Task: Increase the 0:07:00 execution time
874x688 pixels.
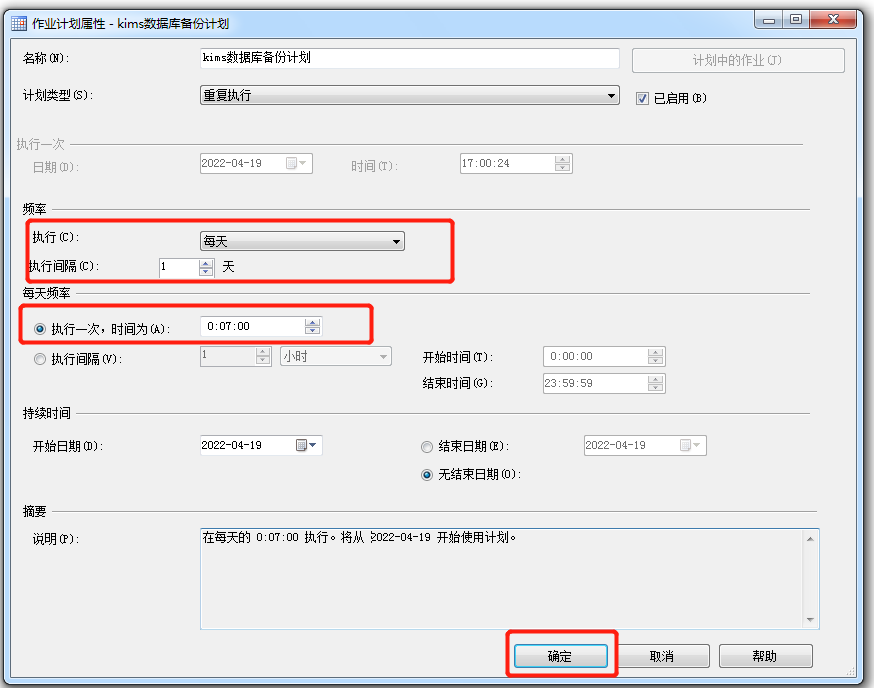Action: (313, 322)
